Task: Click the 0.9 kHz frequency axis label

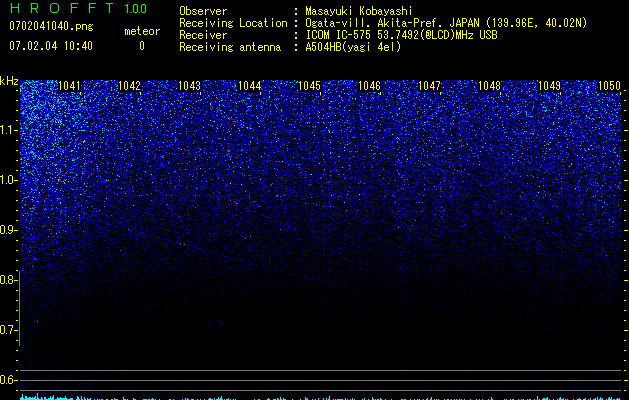Action: coord(8,230)
